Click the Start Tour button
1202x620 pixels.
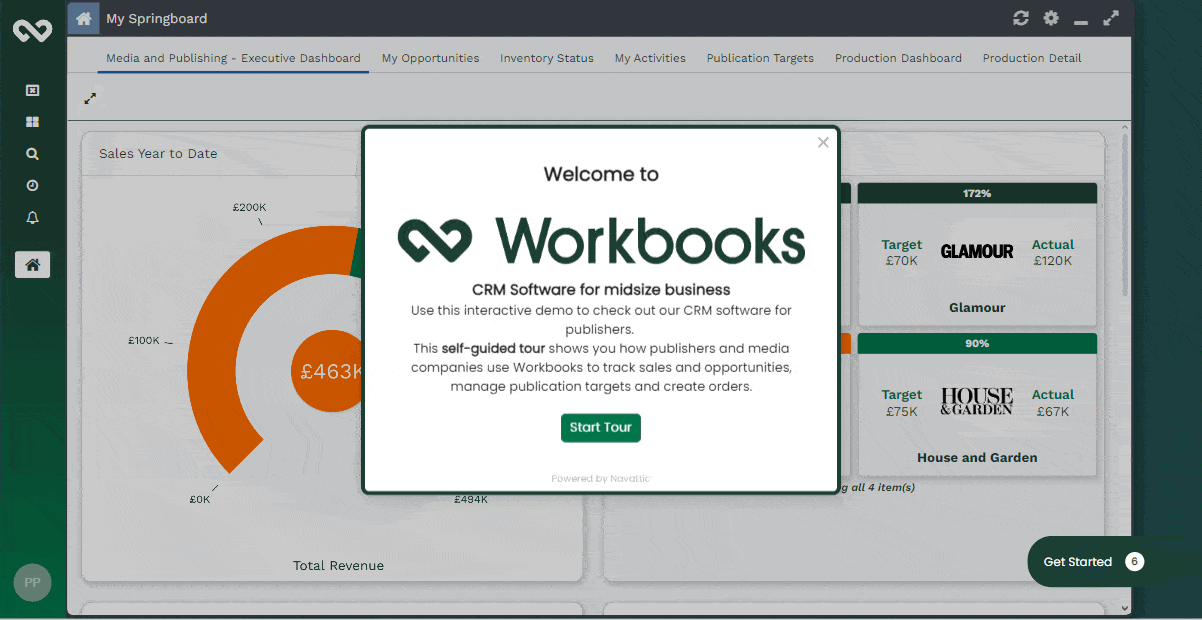(601, 427)
